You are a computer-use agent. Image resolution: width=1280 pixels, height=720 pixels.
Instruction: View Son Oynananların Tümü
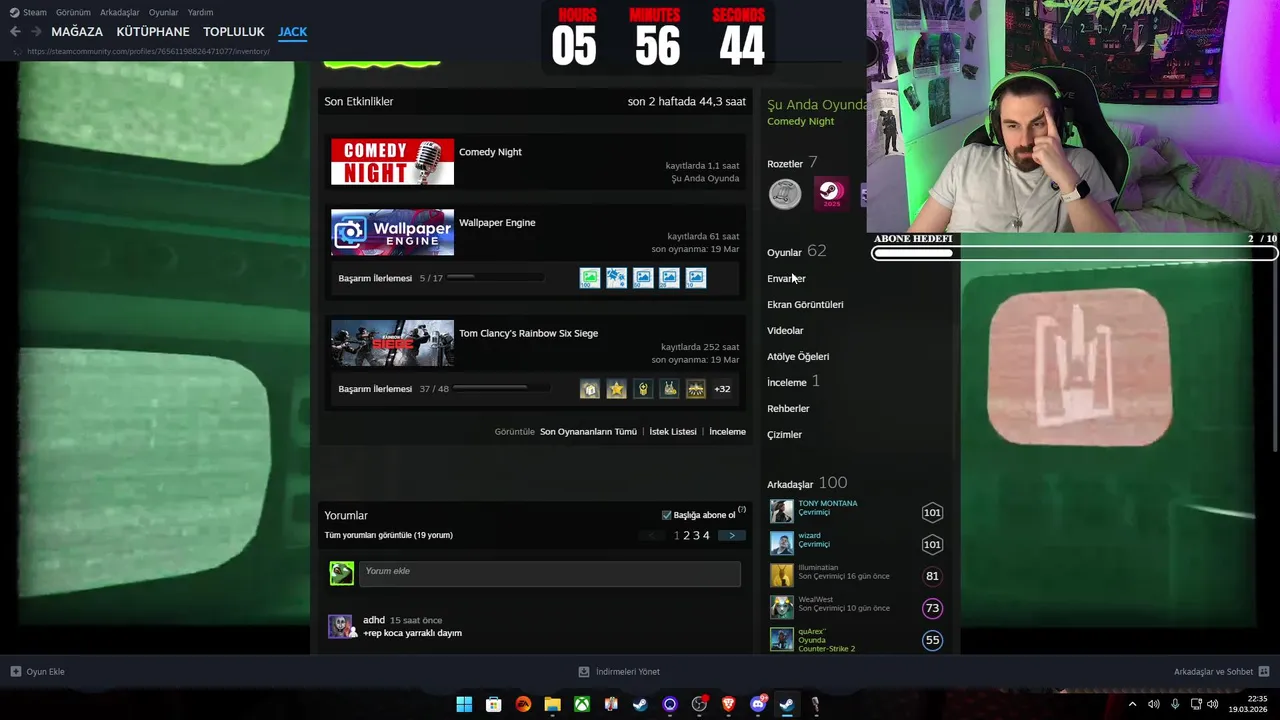(x=588, y=432)
